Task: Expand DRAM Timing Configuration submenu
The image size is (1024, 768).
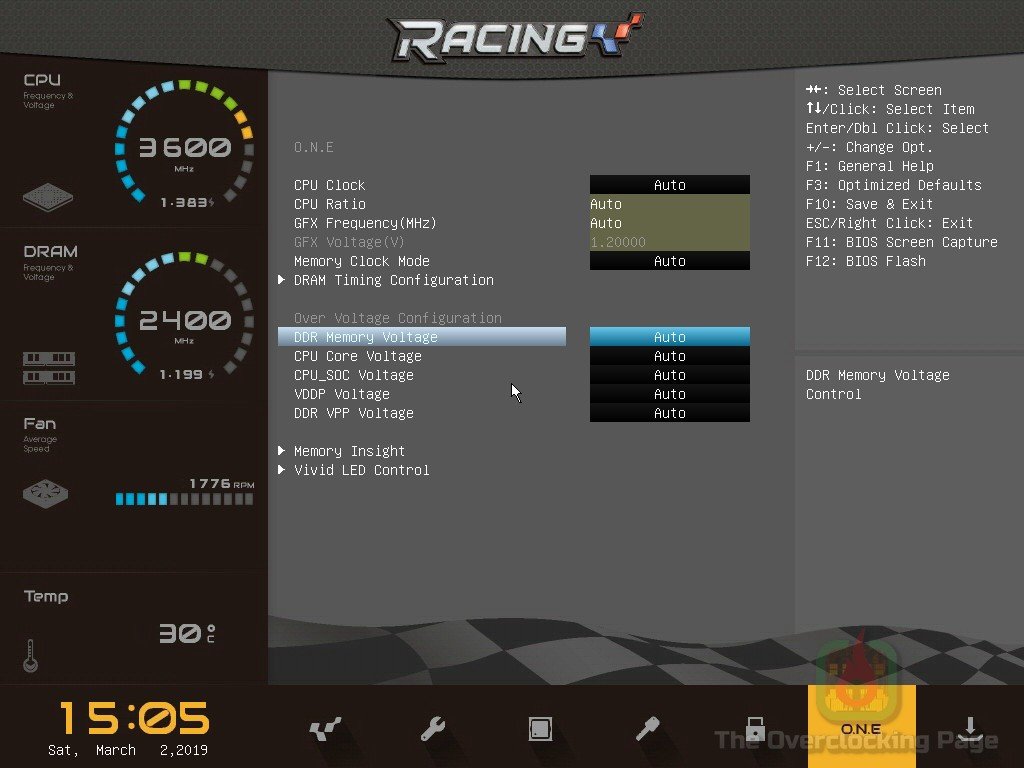Action: 393,280
